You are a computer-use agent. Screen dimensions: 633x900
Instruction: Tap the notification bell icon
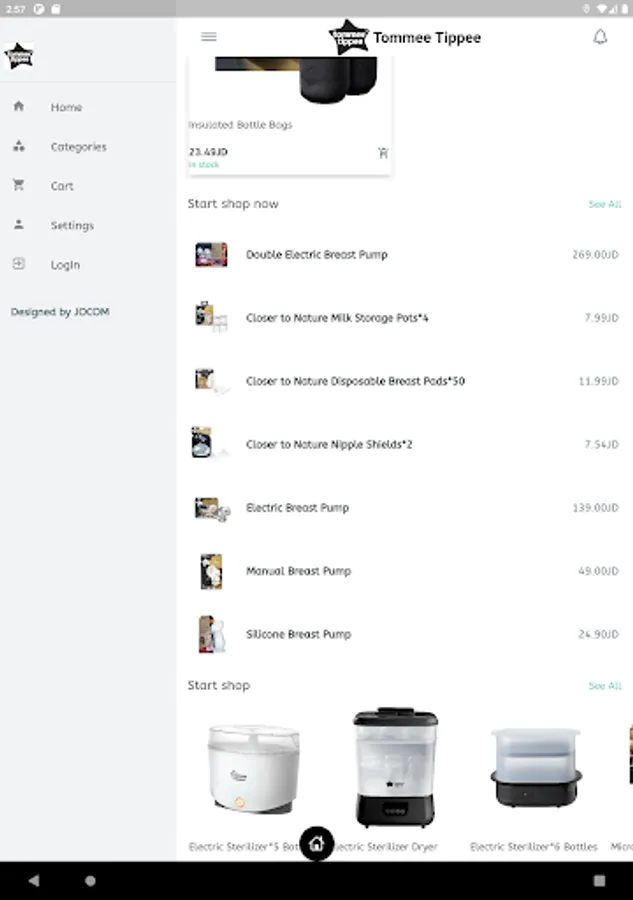point(600,37)
